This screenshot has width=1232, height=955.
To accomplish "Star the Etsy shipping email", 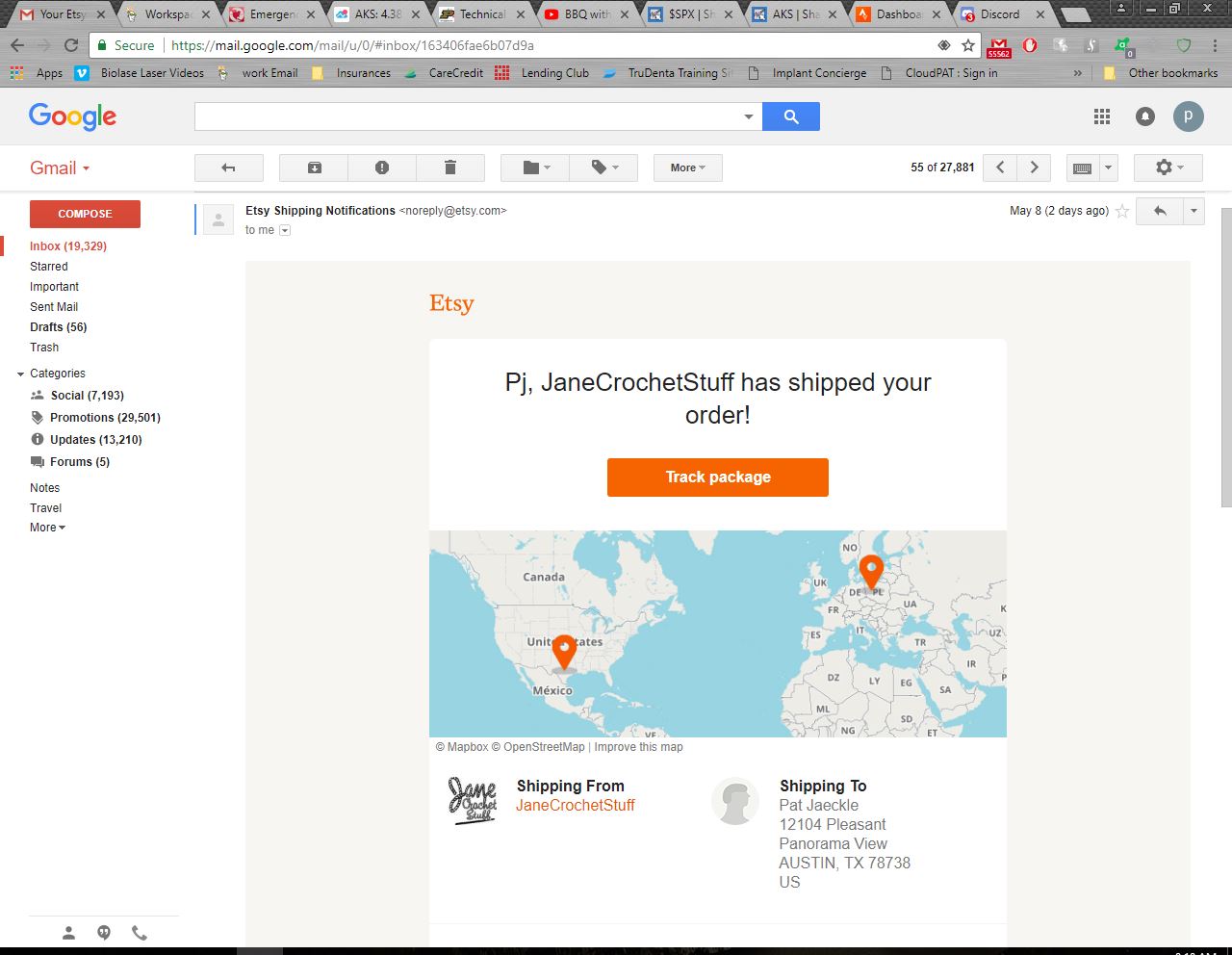I will pos(1122,211).
